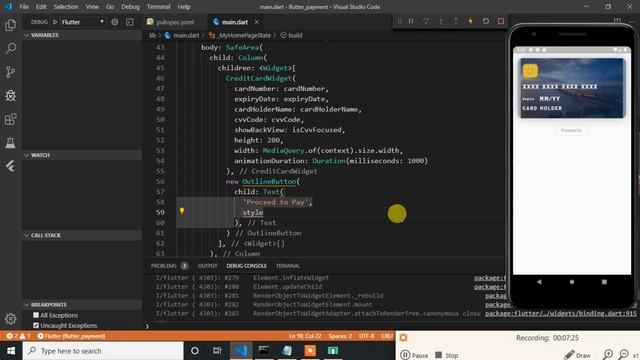This screenshot has height=360, width=640.
Task: Open the Extensions view
Action: (x=11, y=119)
